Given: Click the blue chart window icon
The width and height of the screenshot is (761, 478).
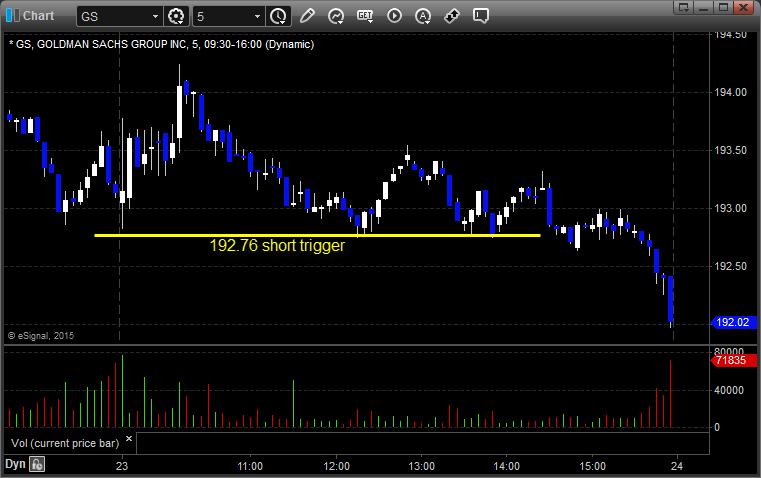Looking at the screenshot, I should (12, 16).
